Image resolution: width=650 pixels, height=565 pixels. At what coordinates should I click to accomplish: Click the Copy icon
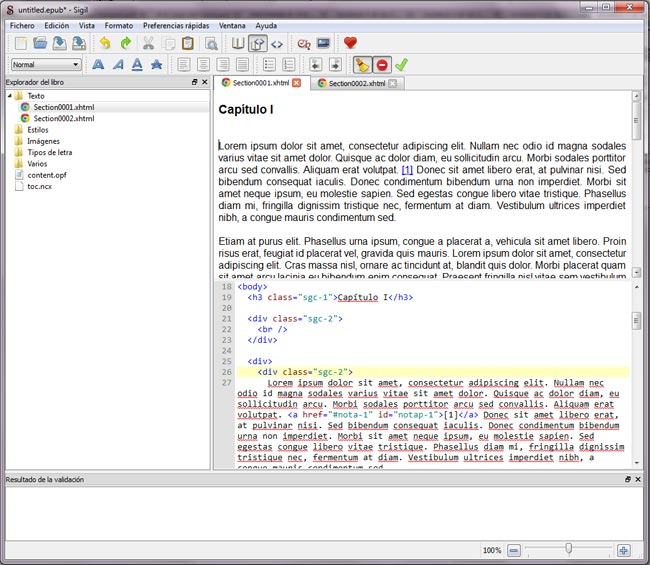(x=168, y=43)
